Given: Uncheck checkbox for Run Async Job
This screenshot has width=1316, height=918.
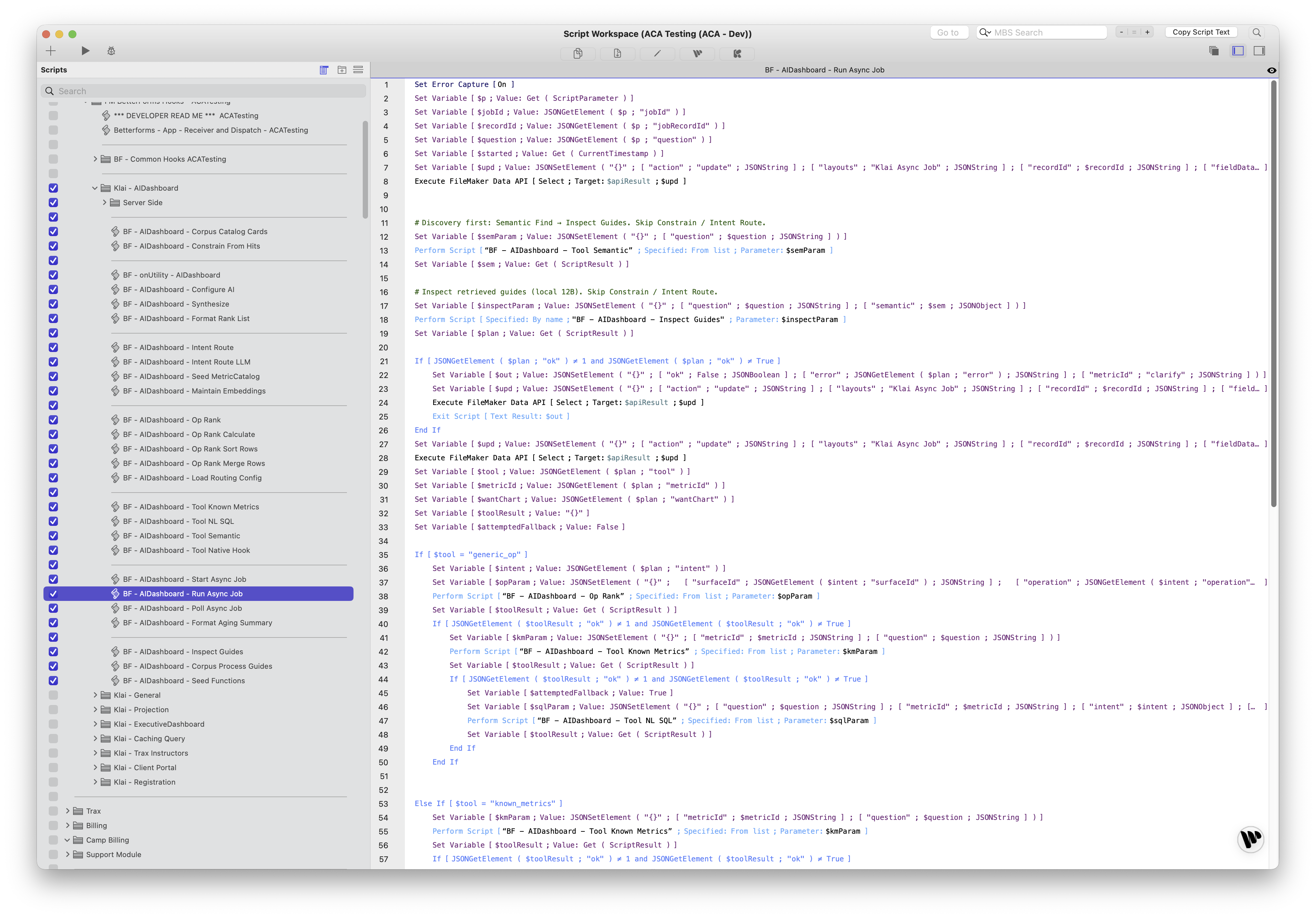Looking at the screenshot, I should coord(53,594).
